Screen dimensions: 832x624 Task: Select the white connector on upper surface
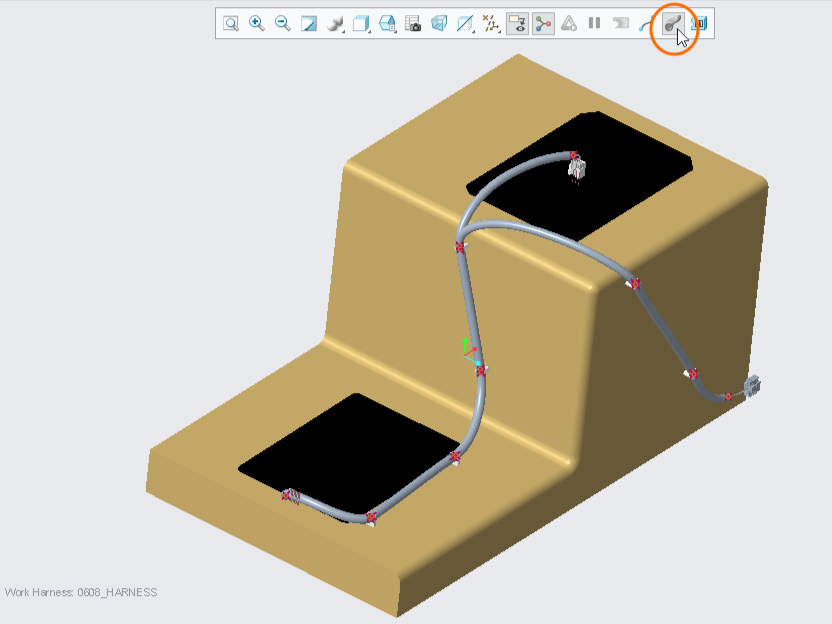tap(577, 169)
